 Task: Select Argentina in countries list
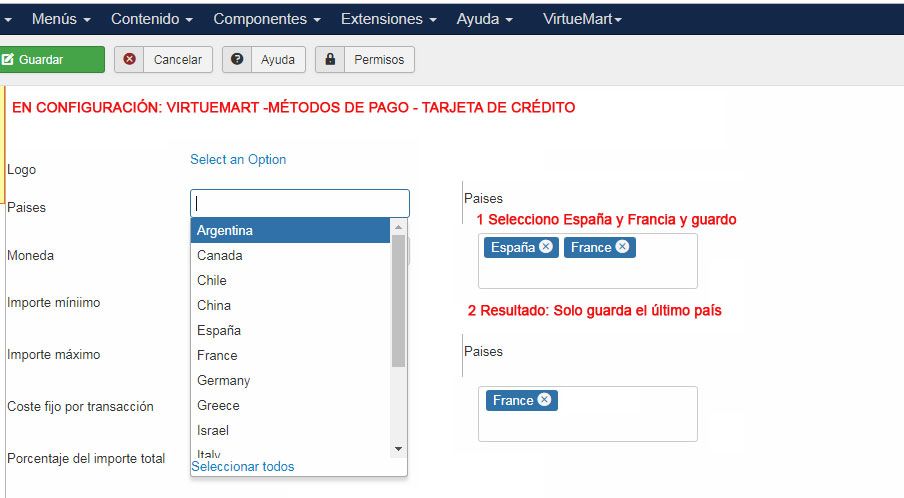coord(291,231)
